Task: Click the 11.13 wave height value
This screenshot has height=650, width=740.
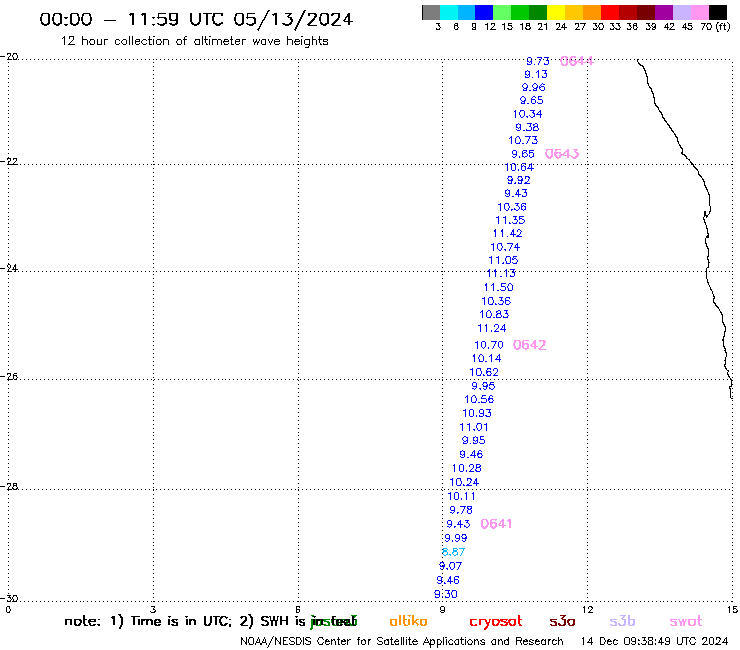Action: tap(501, 274)
